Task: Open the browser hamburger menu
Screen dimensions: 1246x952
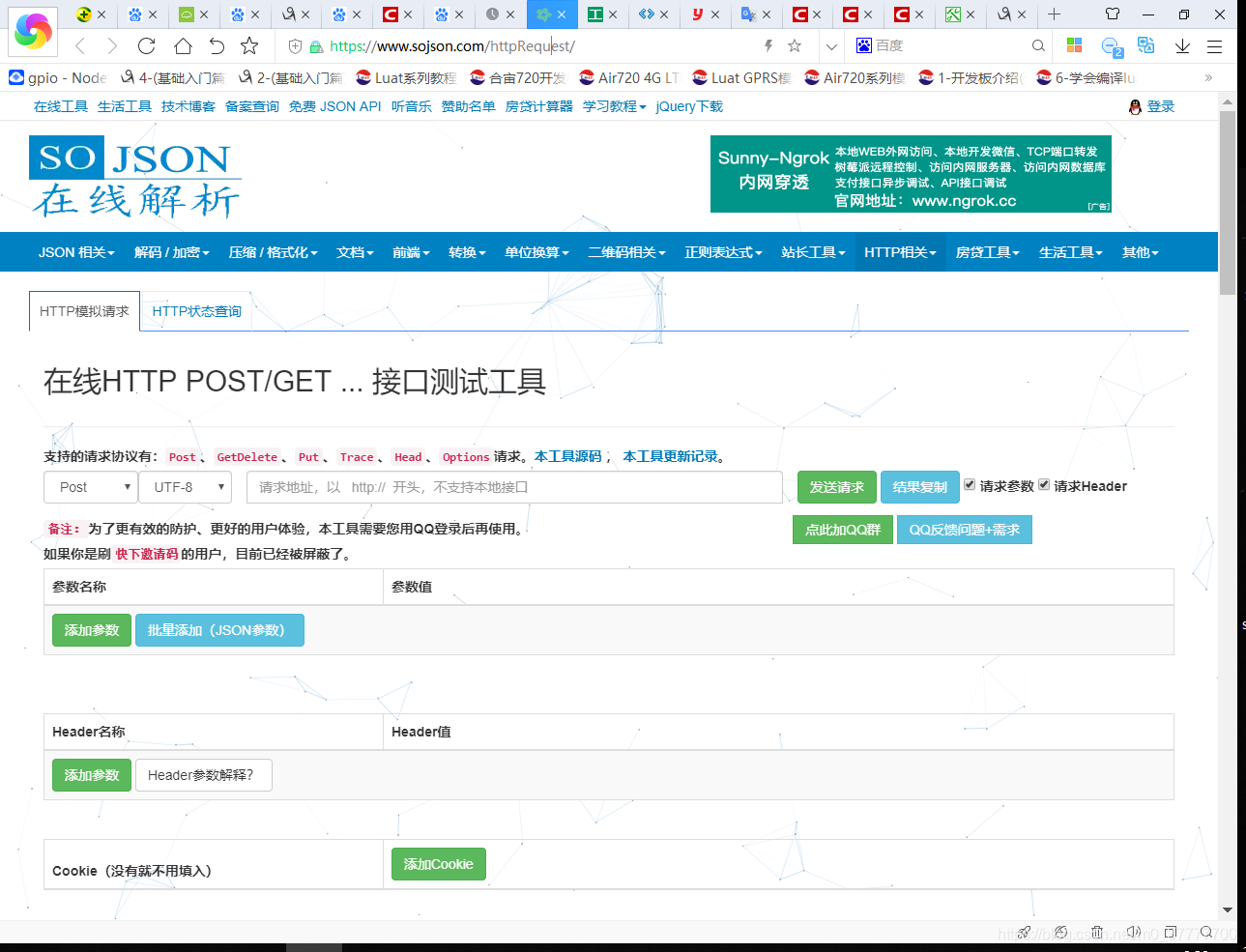Action: point(1215,45)
